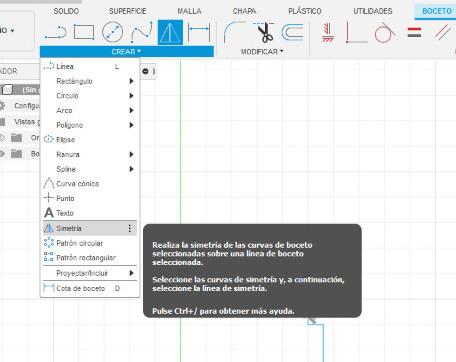Image resolution: width=456 pixels, height=362 pixels.
Task: Choose Punto menu item
Action: 90,198
